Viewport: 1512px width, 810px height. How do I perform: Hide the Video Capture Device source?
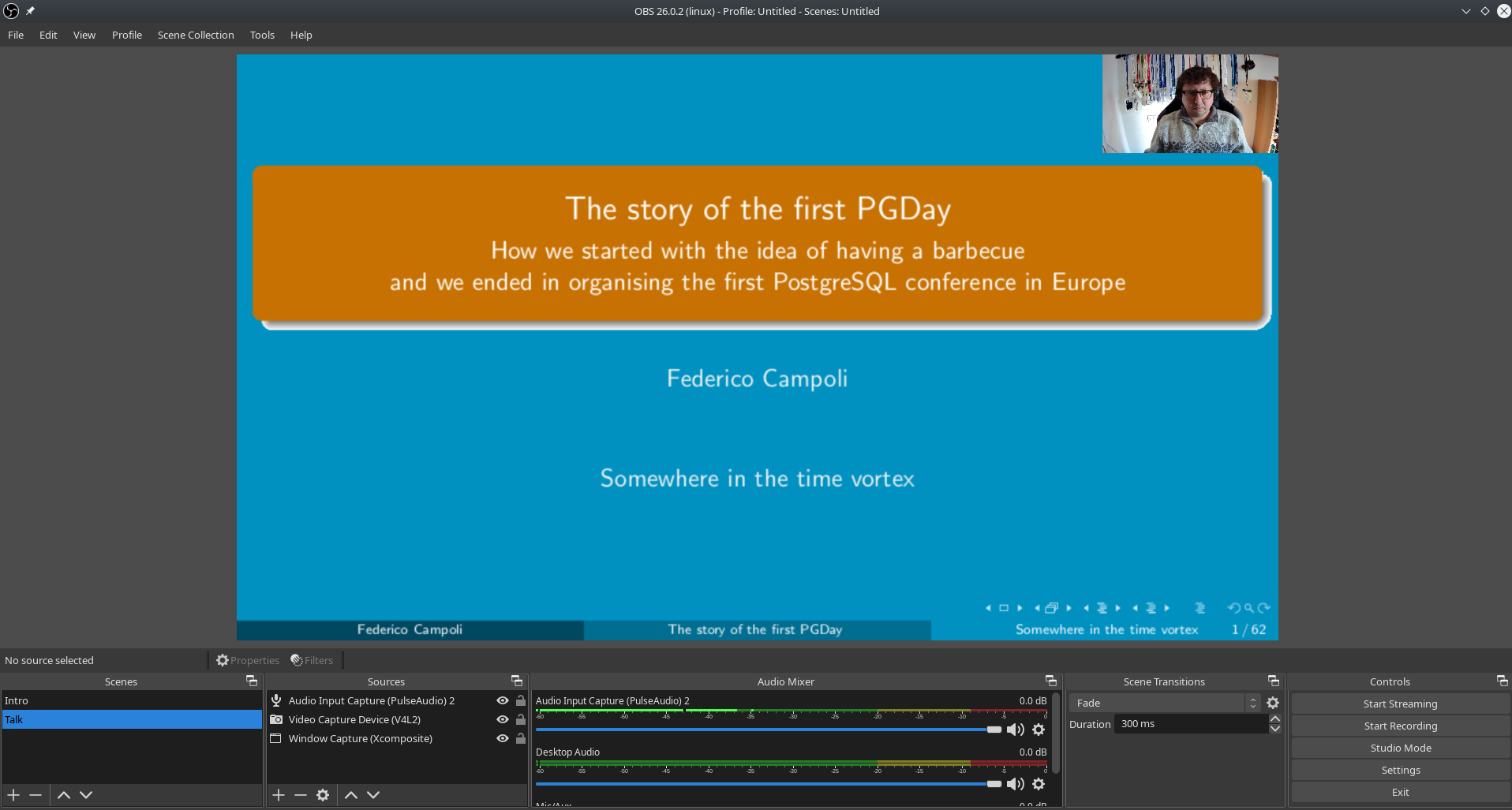point(502,719)
